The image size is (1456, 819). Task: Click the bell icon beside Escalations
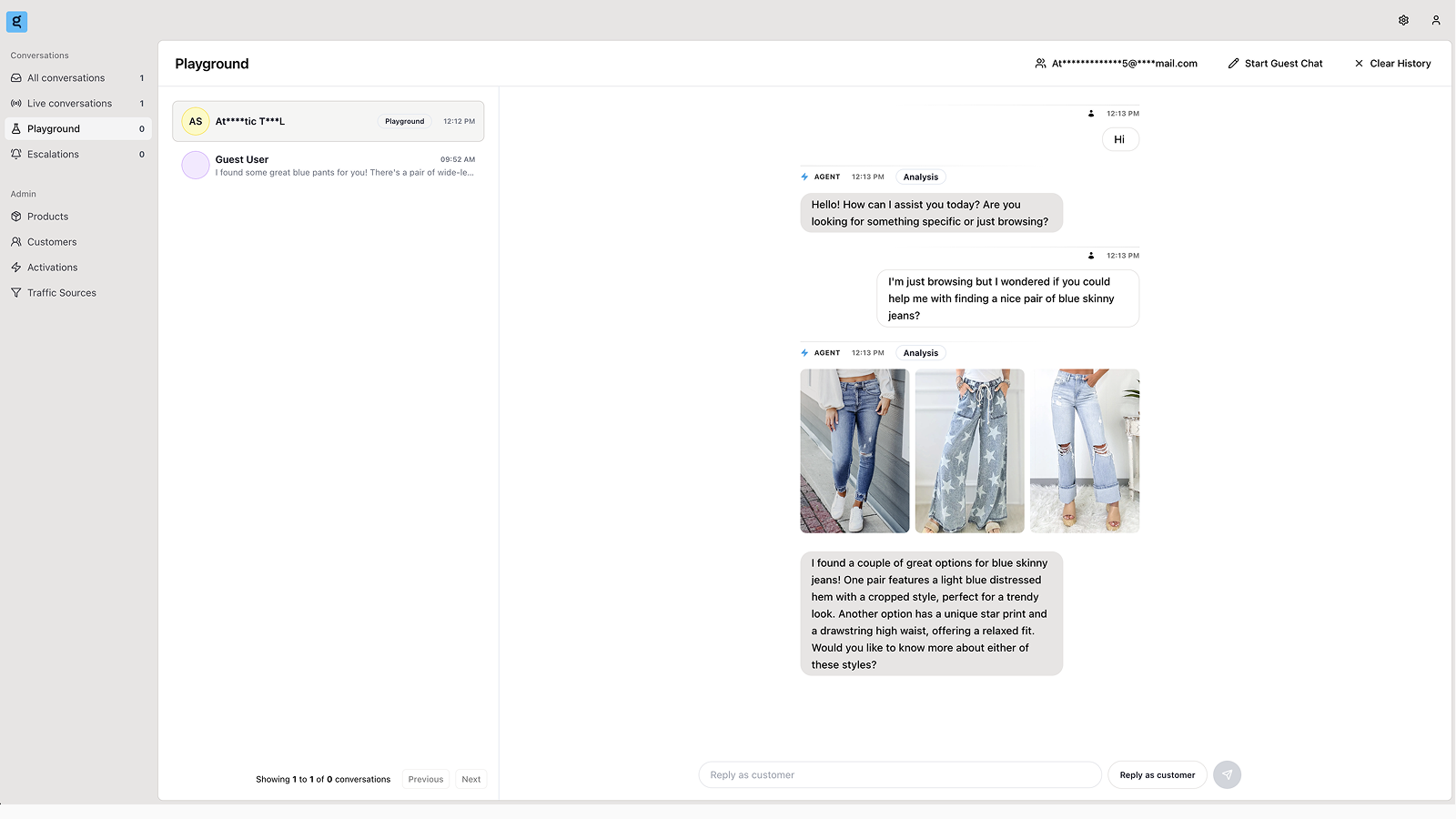(x=16, y=155)
